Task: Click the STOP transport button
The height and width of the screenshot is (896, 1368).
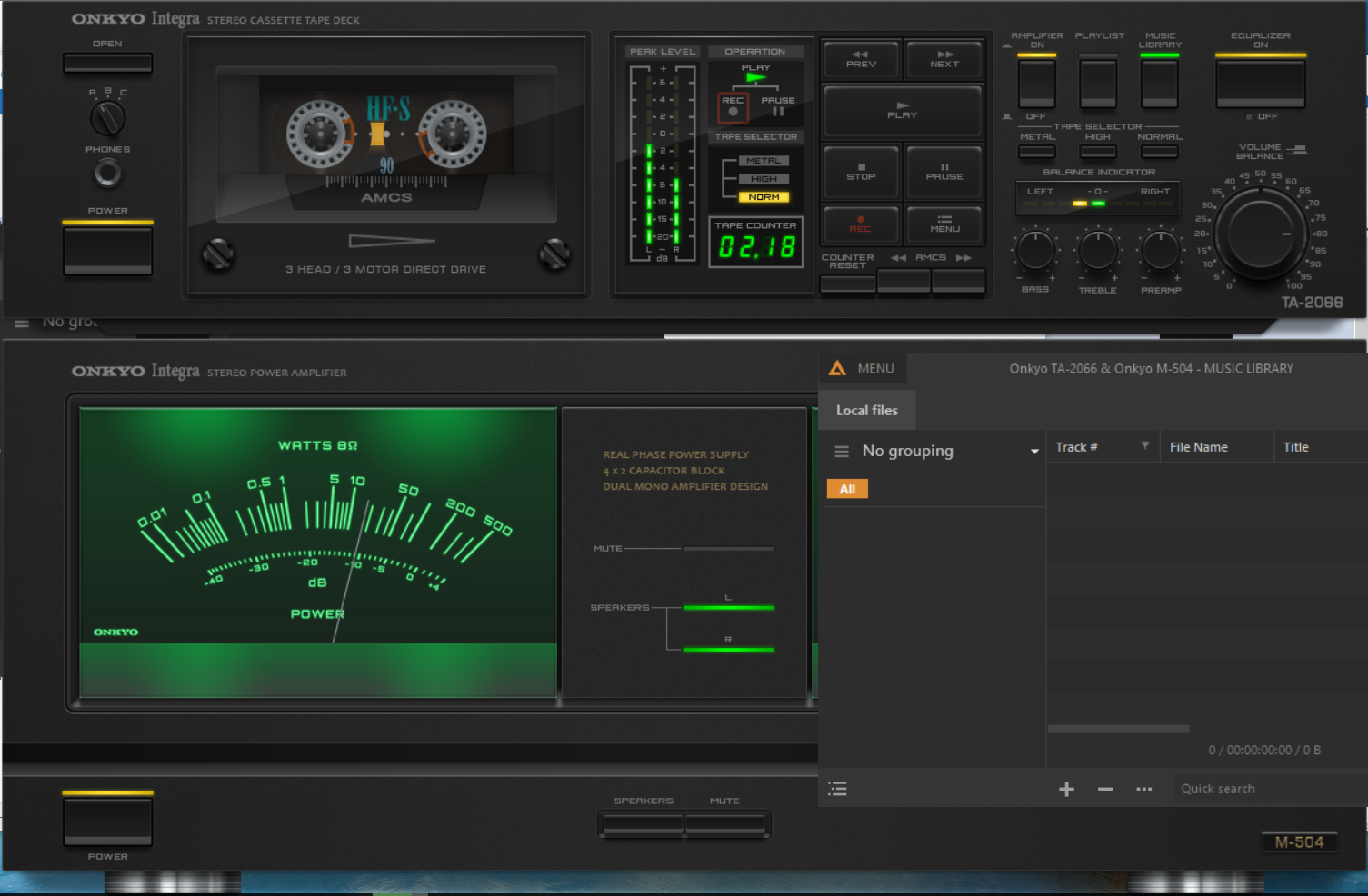Action: point(861,172)
